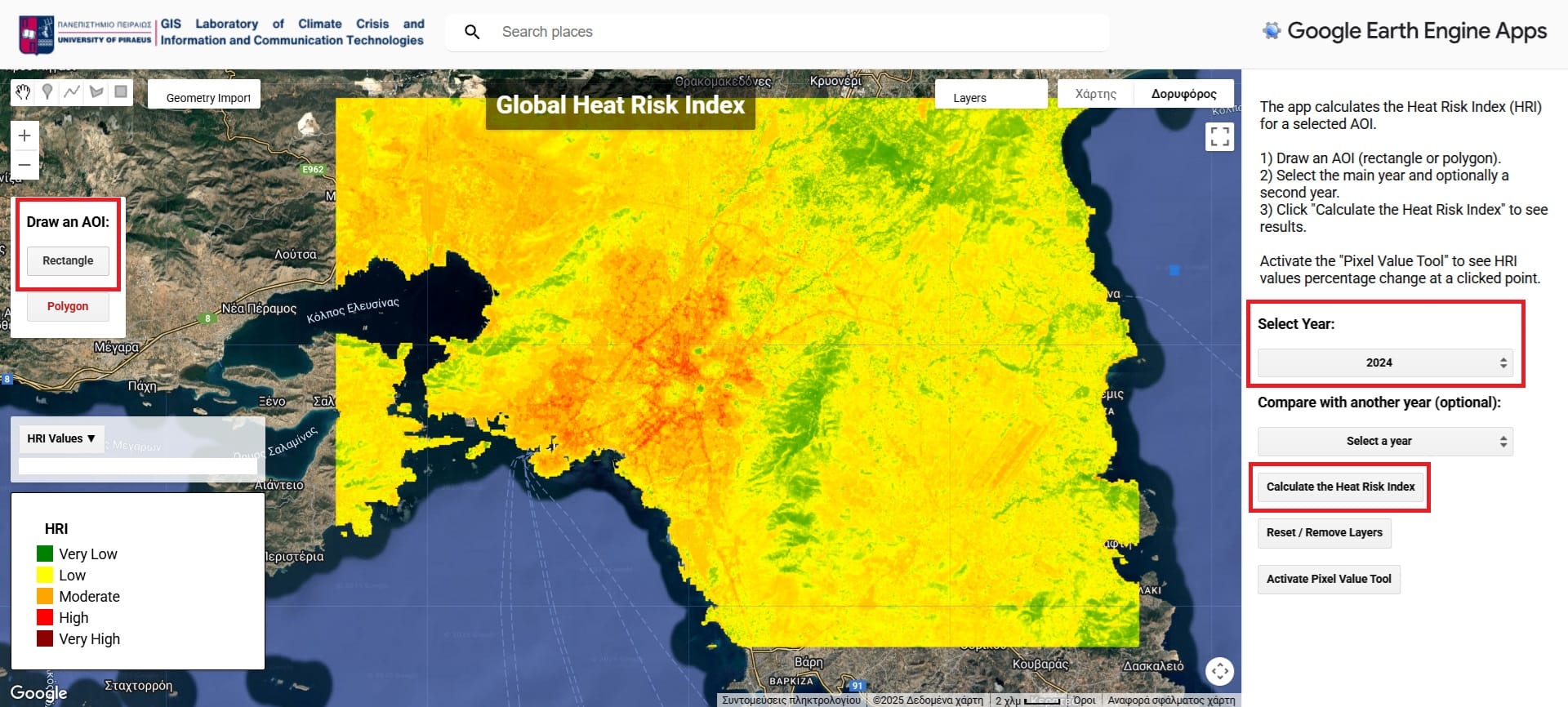Select the draw rectangle tool icon
The image size is (1568, 707).
point(121,92)
